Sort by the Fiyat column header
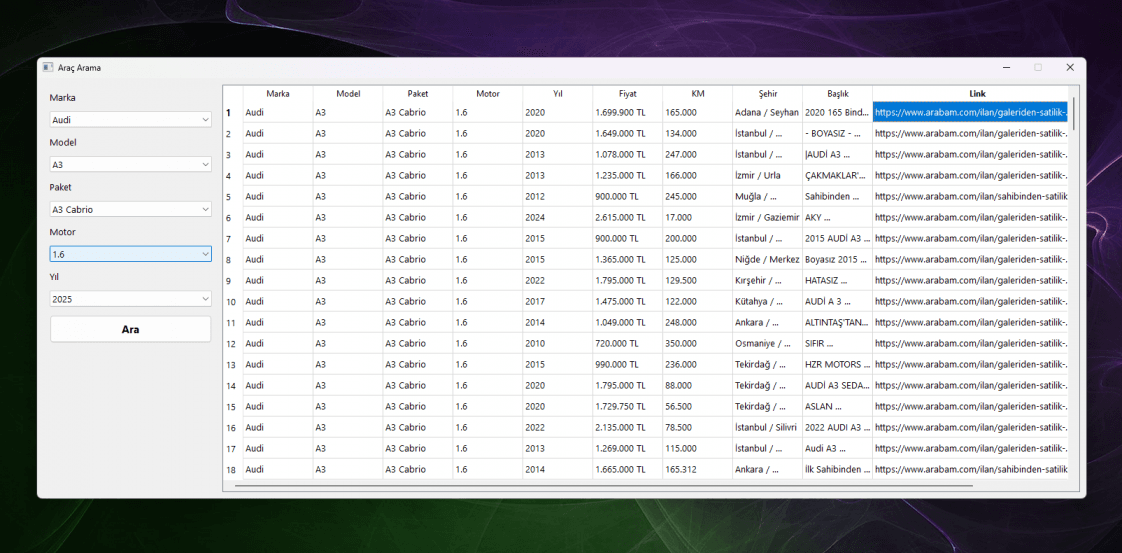This screenshot has height=553, width=1122. tap(628, 94)
